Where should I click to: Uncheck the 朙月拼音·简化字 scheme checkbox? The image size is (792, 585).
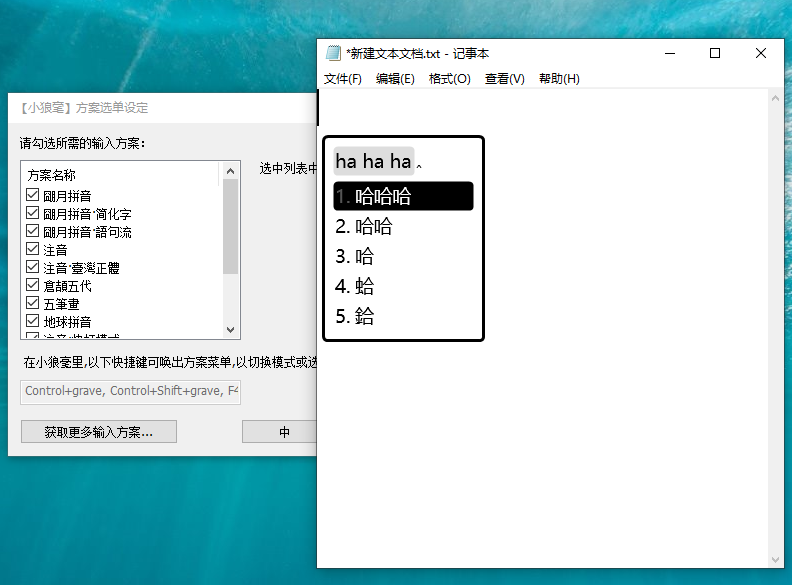pos(32,213)
